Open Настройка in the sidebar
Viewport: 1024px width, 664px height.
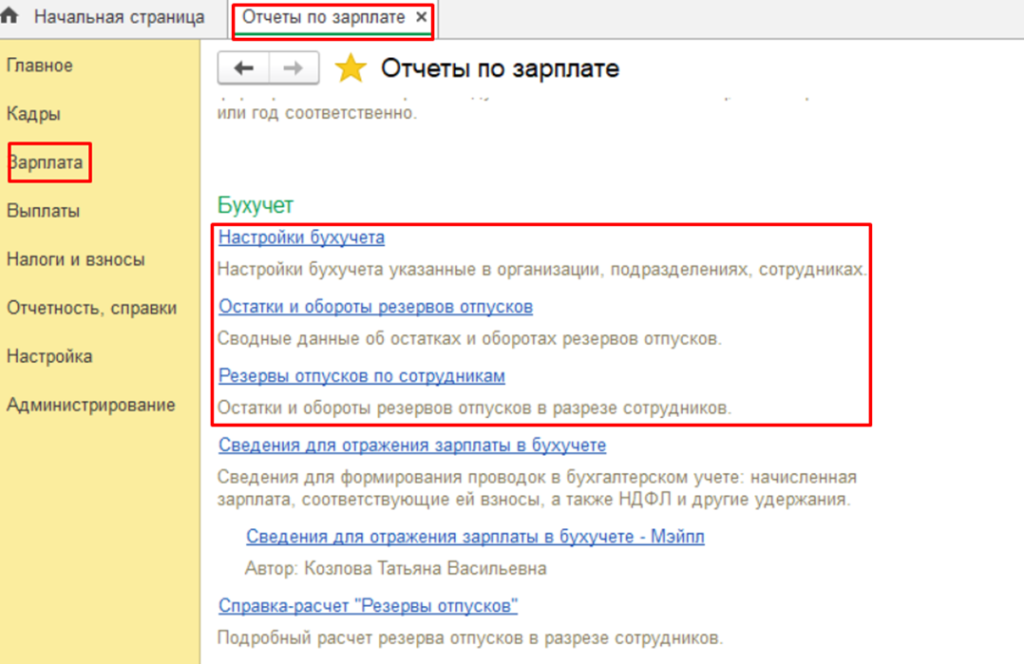coord(49,356)
